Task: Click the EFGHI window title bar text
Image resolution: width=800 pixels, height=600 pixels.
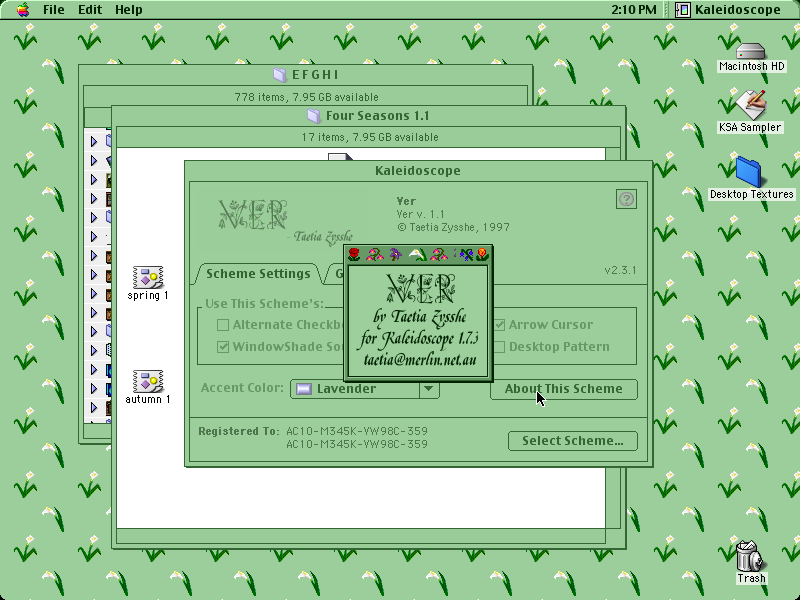Action: click(x=315, y=75)
